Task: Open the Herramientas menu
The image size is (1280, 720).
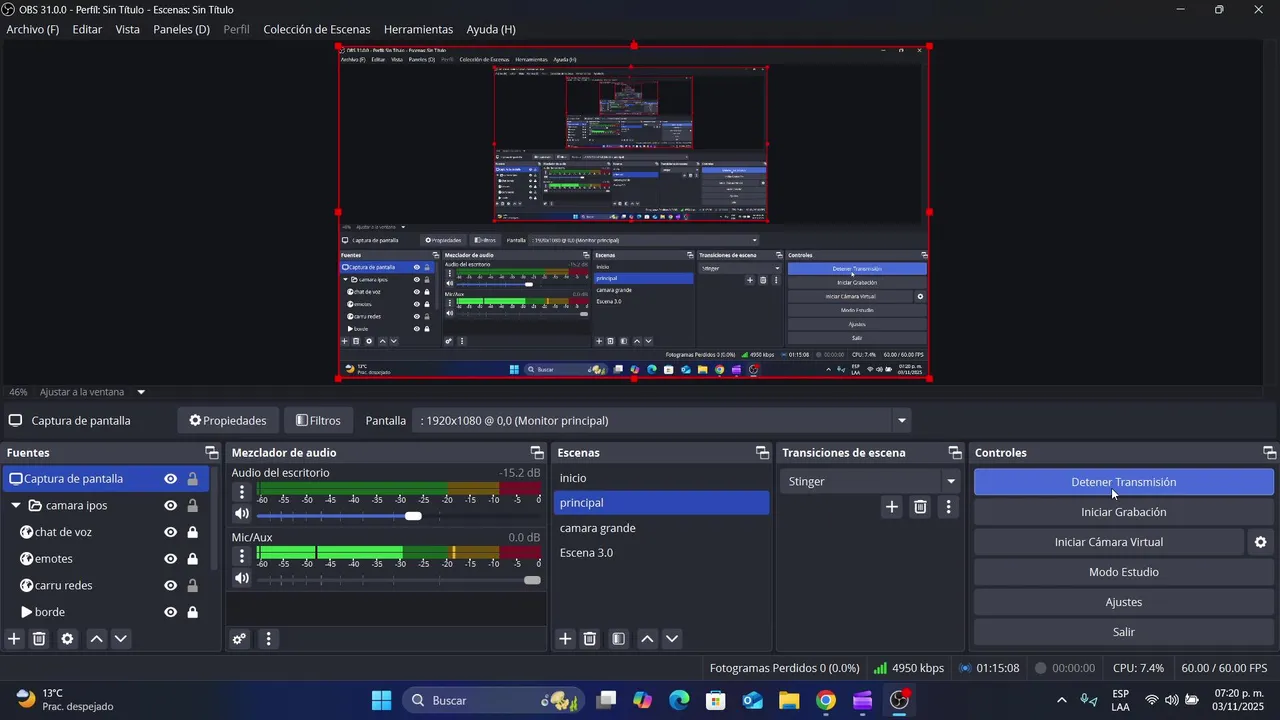Action: tap(418, 29)
